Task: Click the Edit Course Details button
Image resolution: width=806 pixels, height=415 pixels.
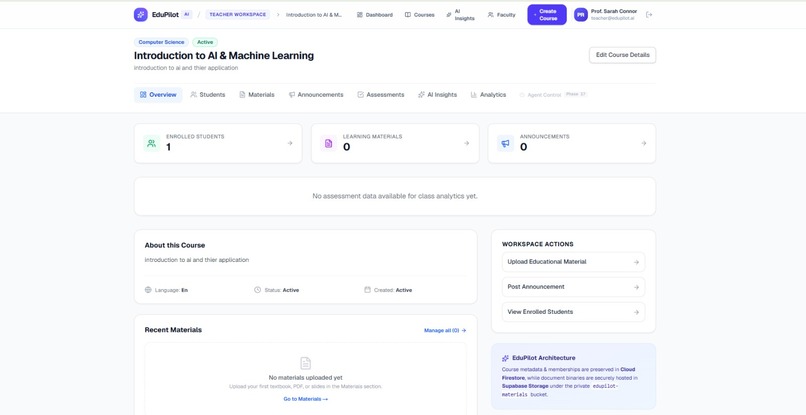Action: (622, 55)
